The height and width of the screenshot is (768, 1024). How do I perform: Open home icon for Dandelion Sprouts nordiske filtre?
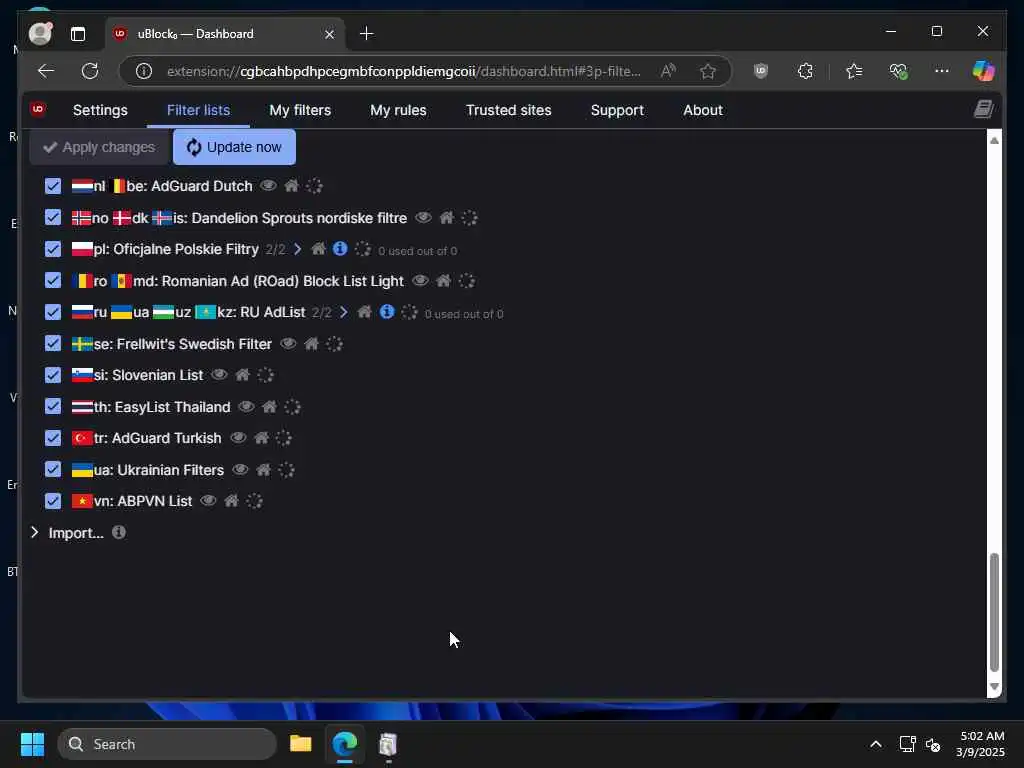447,217
